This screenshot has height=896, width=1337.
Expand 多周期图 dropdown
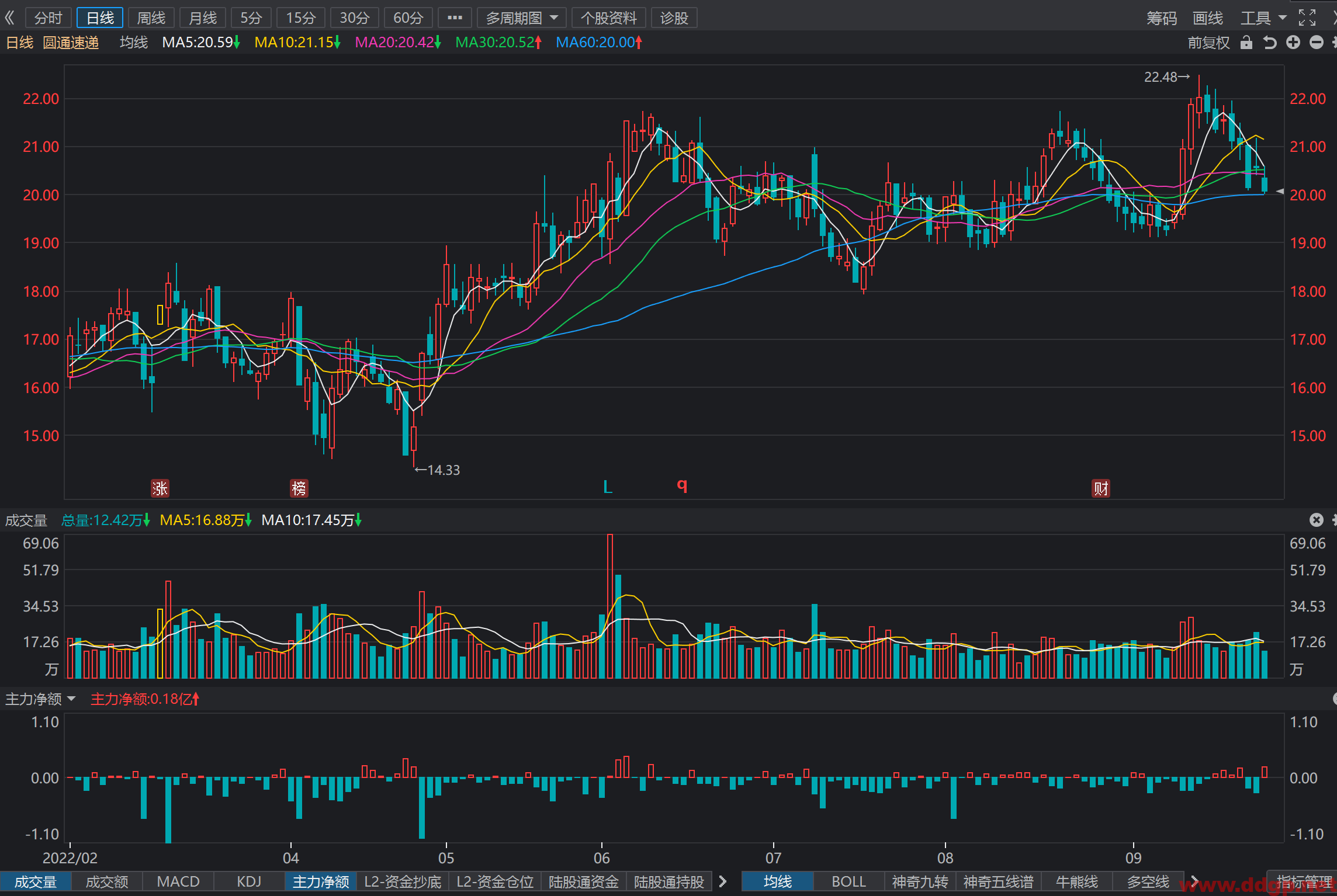coord(522,18)
